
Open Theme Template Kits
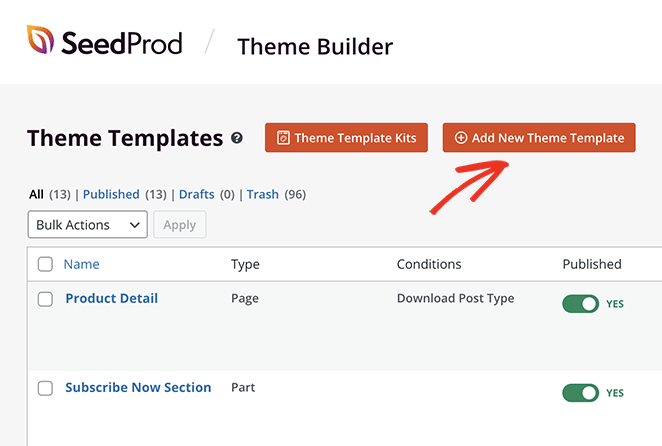pos(347,138)
